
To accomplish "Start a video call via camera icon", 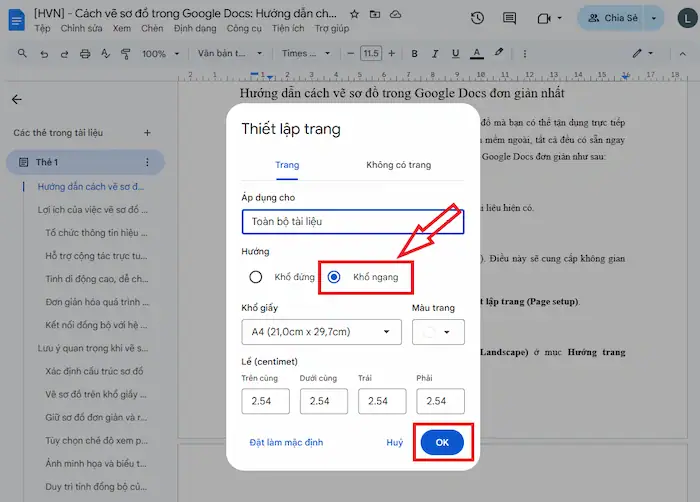I will tap(544, 18).
